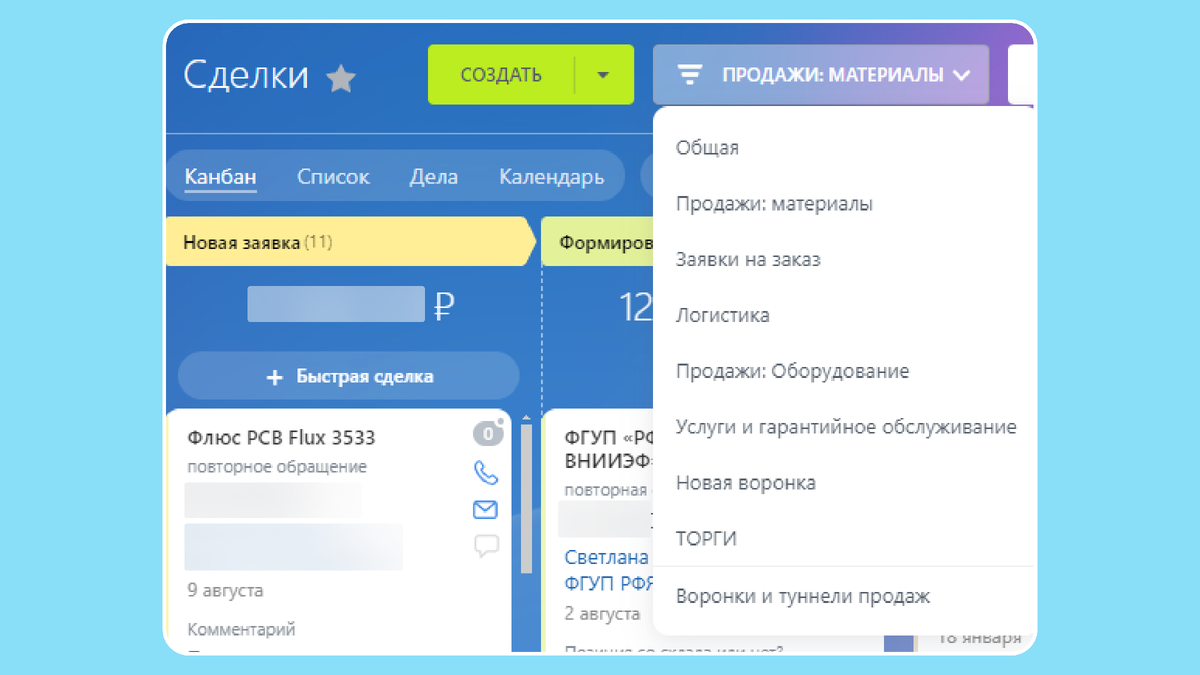Click the 2 августа date on ФГУП card
This screenshot has height=675, width=1200.
click(602, 613)
